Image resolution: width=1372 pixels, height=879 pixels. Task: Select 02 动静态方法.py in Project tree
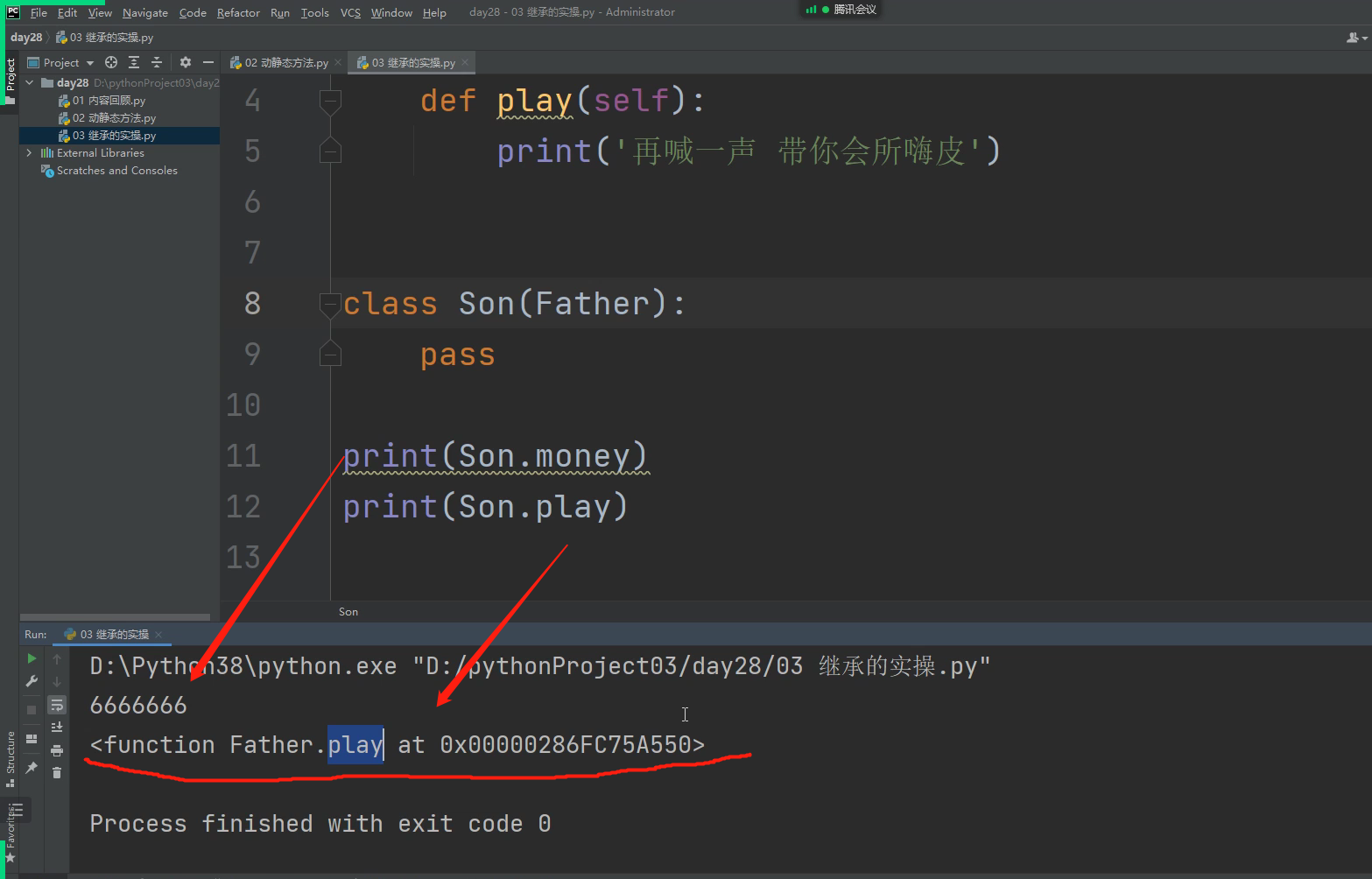pos(114,118)
